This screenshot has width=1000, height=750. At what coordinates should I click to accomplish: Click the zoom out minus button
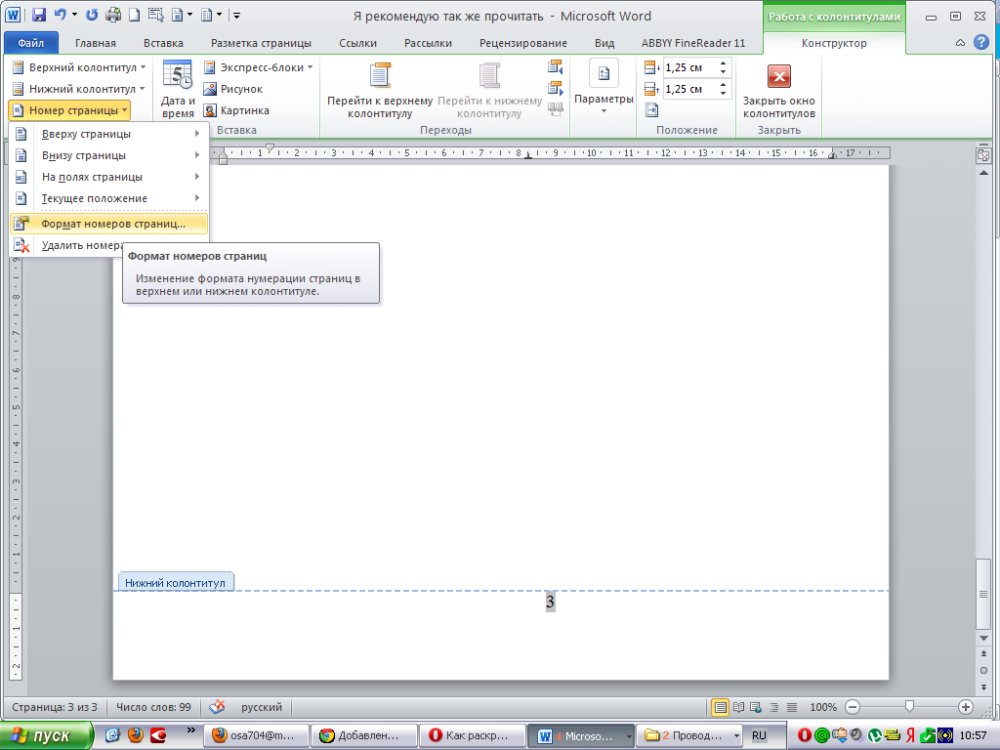(x=853, y=707)
